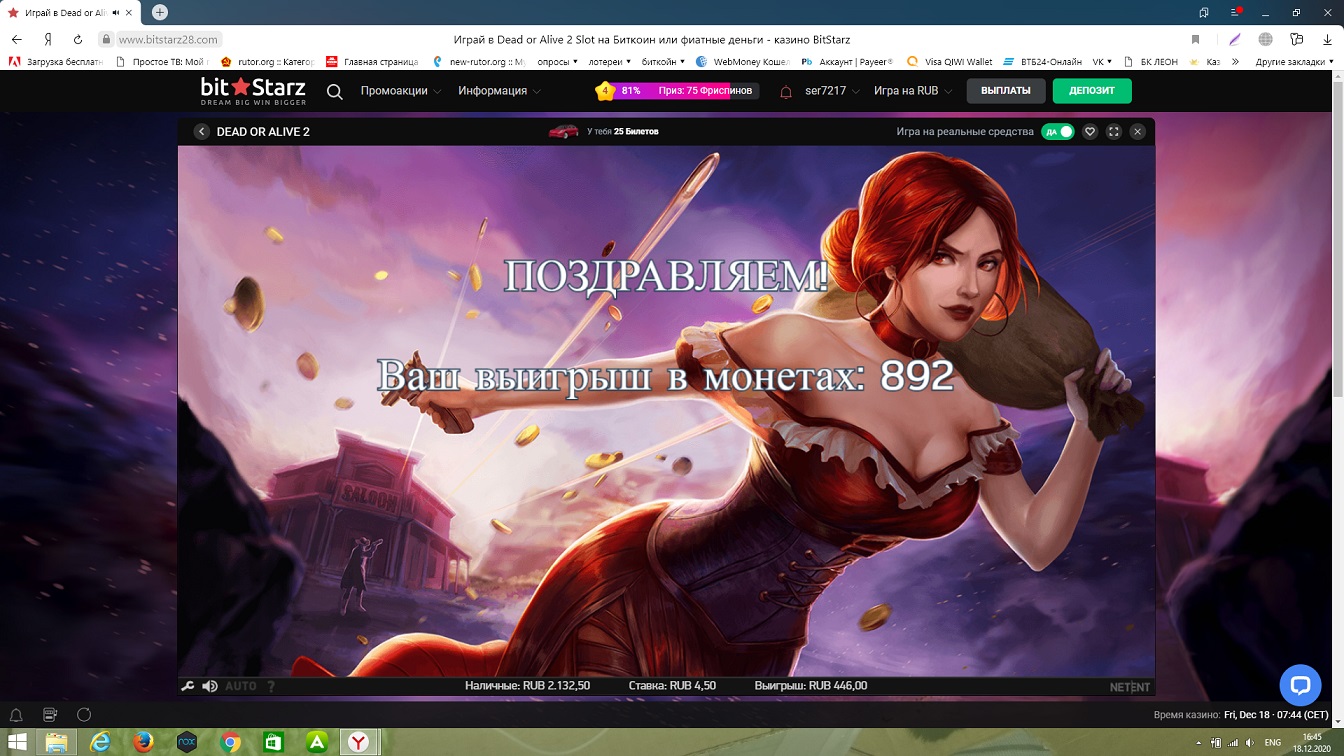Click the BitStarz logo
Viewport: 1344px width, 756px height.
pos(253,91)
